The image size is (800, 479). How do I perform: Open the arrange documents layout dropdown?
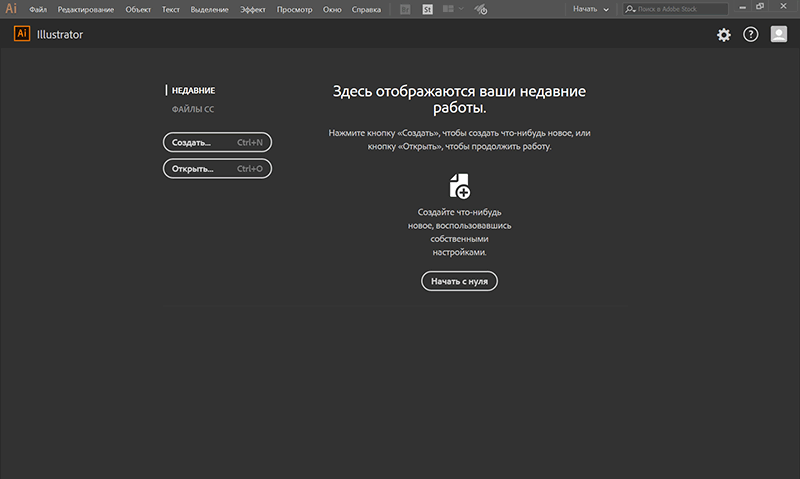[453, 9]
